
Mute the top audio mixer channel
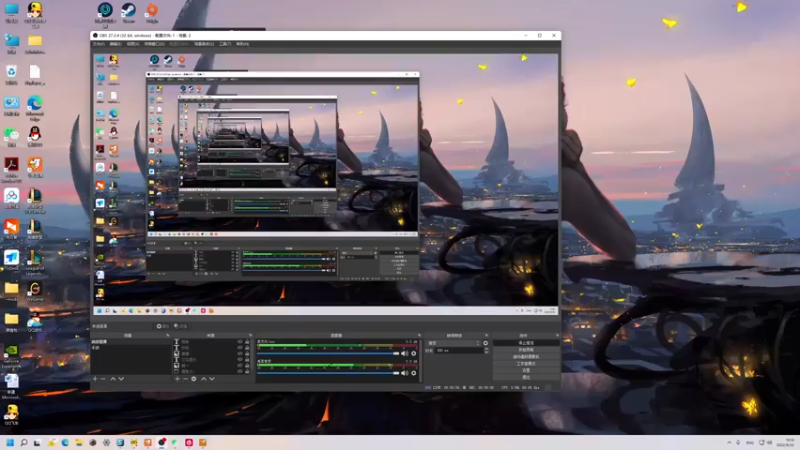405,354
